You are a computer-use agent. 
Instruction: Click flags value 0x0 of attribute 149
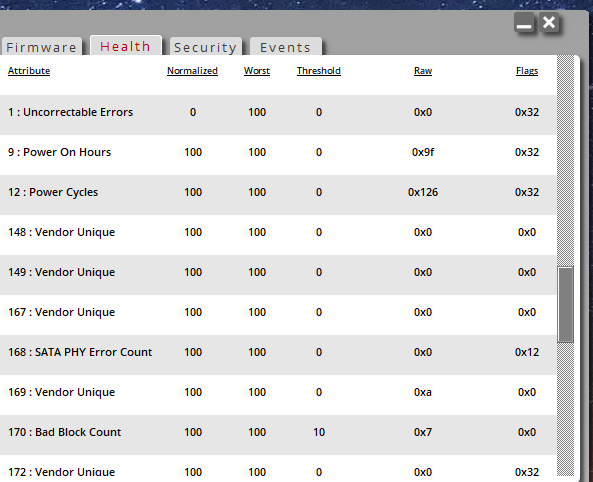(527, 272)
